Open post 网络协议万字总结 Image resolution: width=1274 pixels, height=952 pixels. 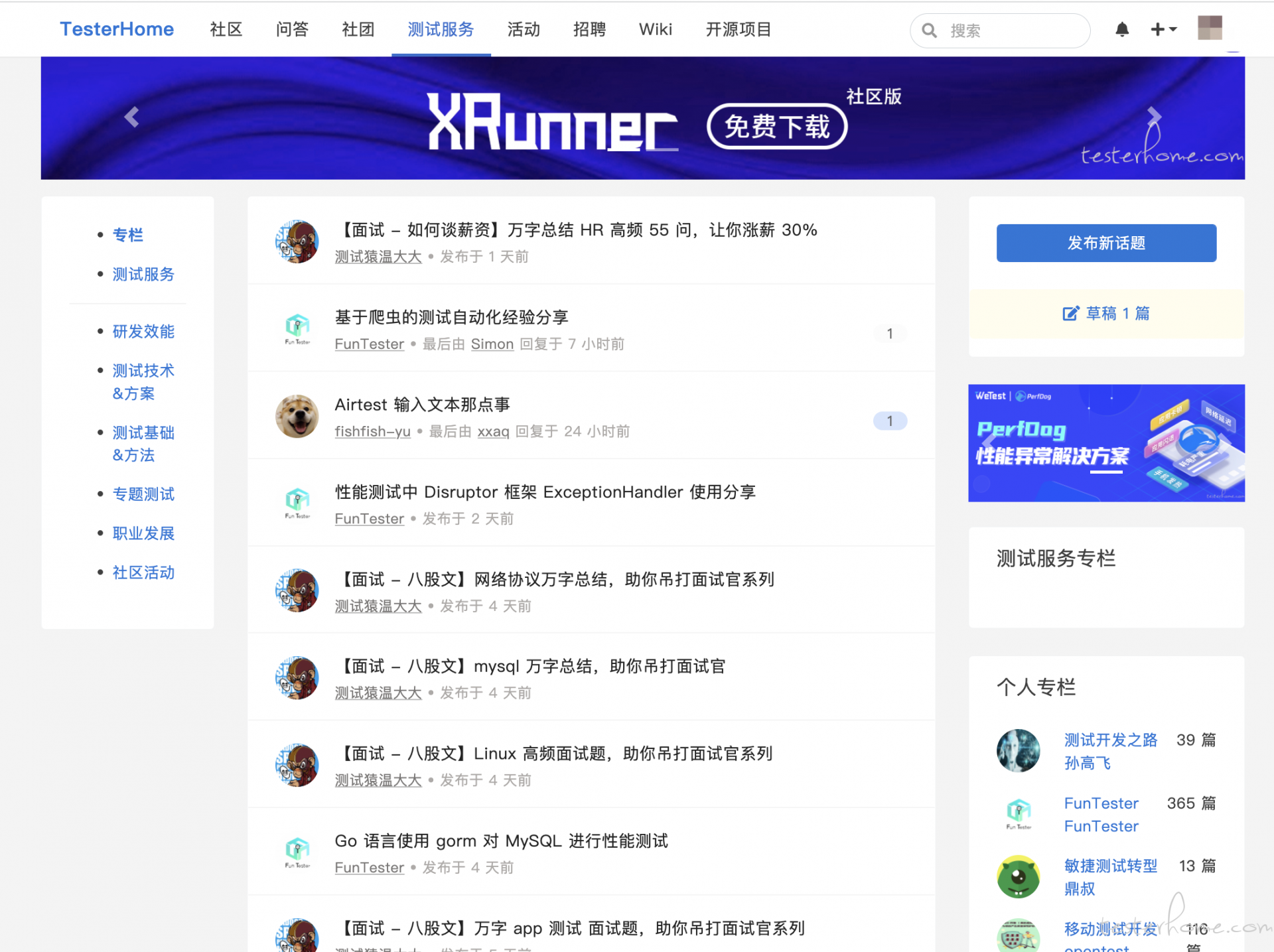point(555,580)
